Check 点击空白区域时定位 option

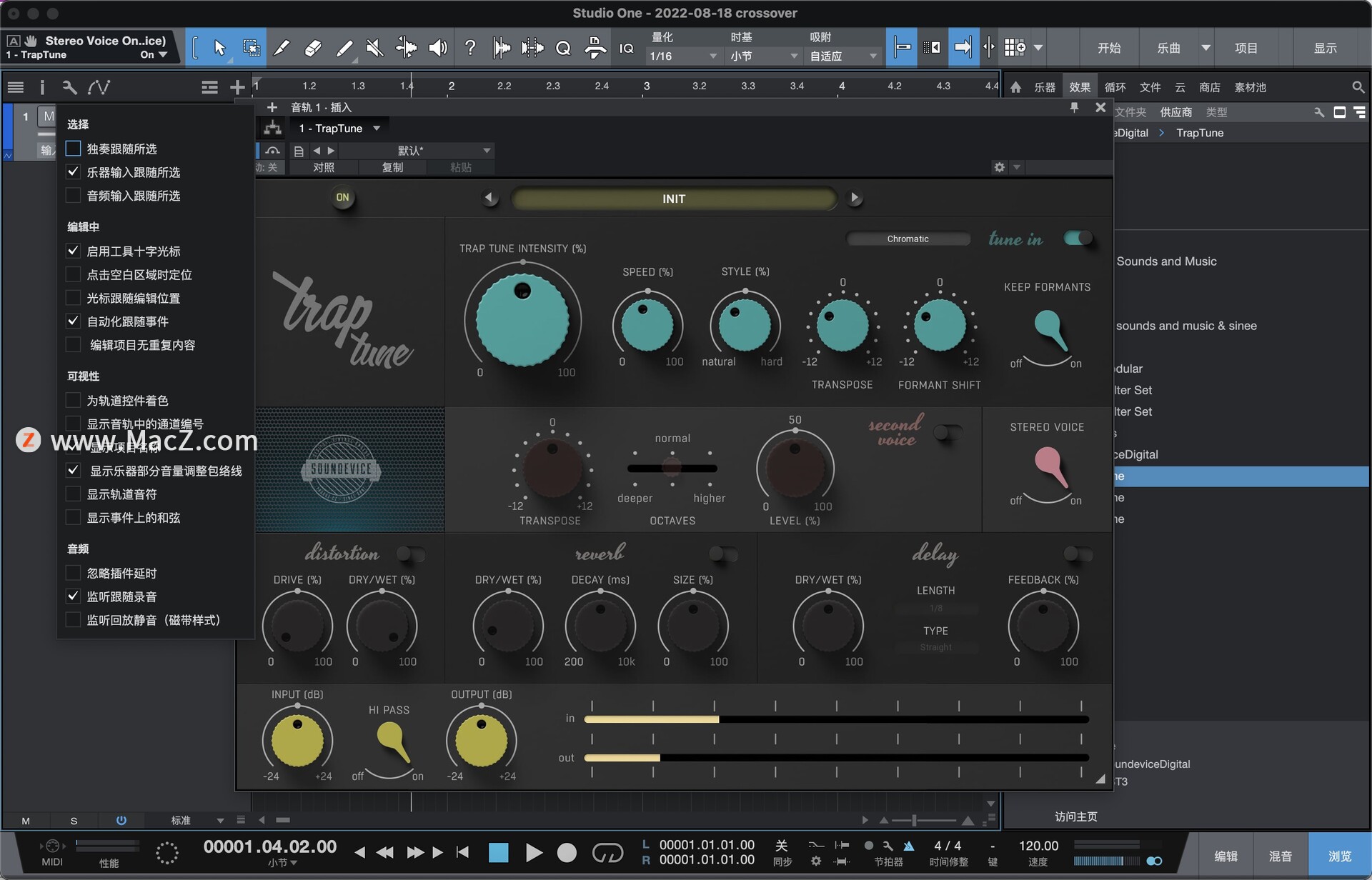pyautogui.click(x=73, y=274)
